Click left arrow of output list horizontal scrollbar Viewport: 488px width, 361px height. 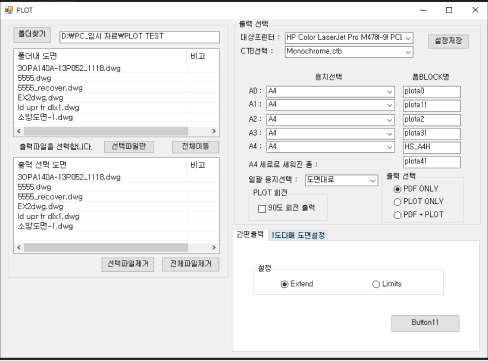point(19,247)
